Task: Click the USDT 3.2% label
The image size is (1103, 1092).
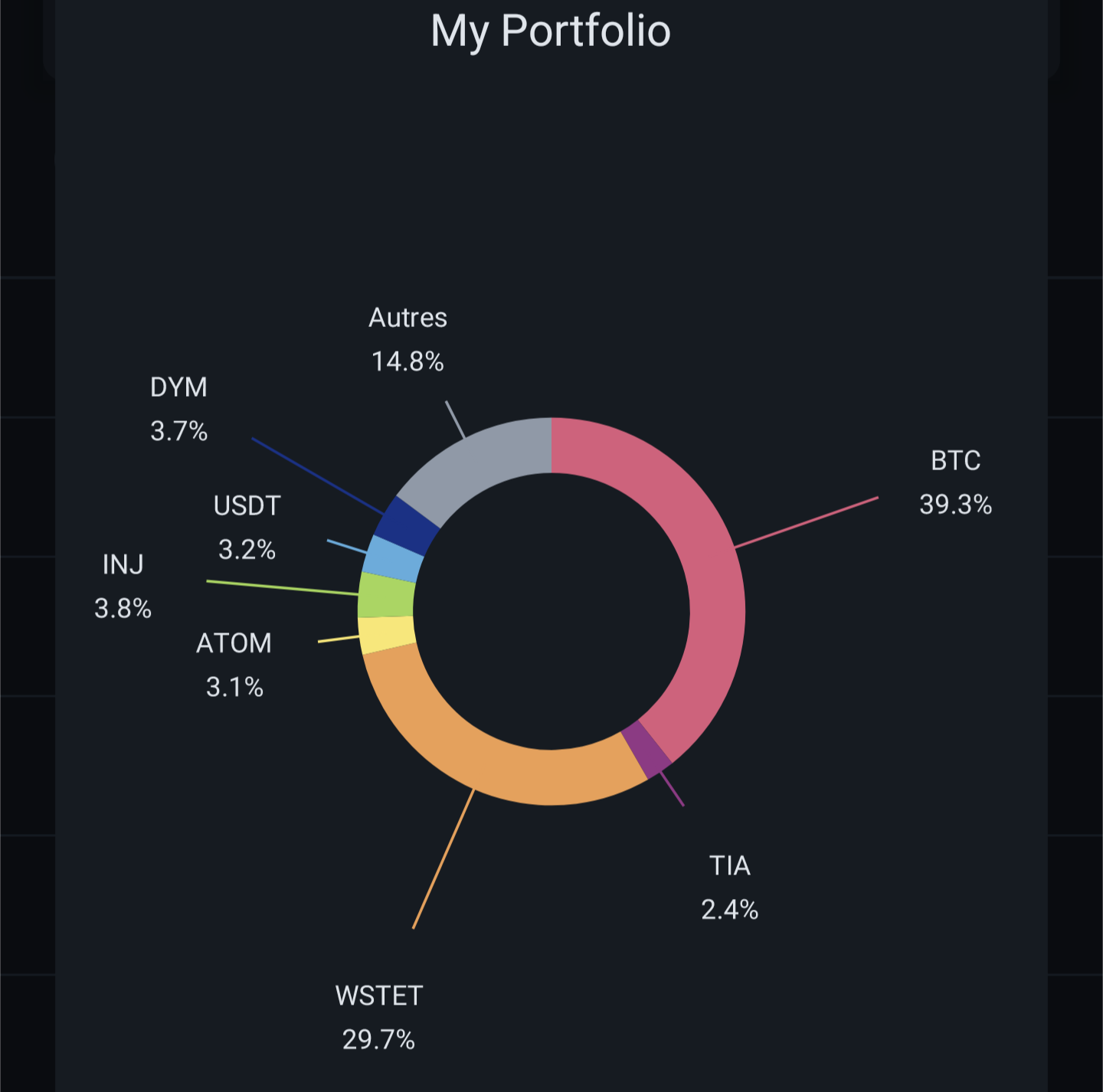Action: click(247, 527)
